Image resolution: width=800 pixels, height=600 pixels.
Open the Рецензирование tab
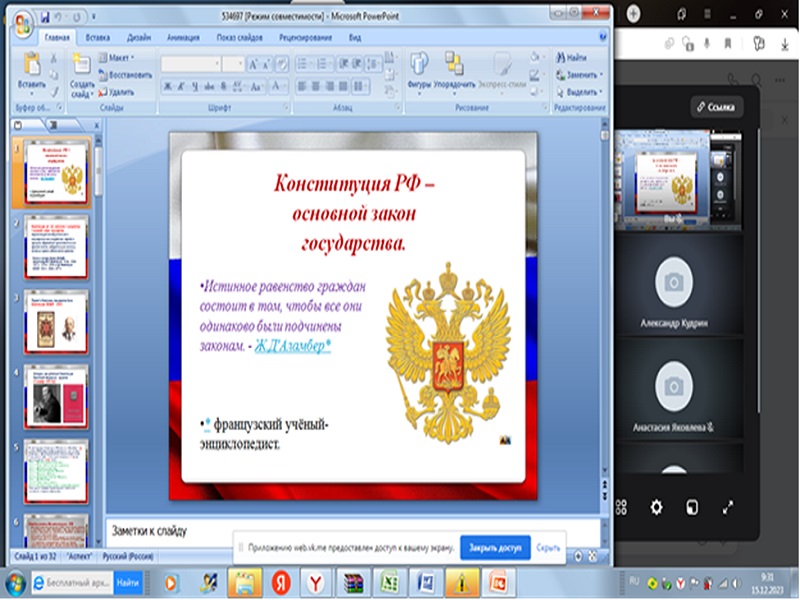305,37
